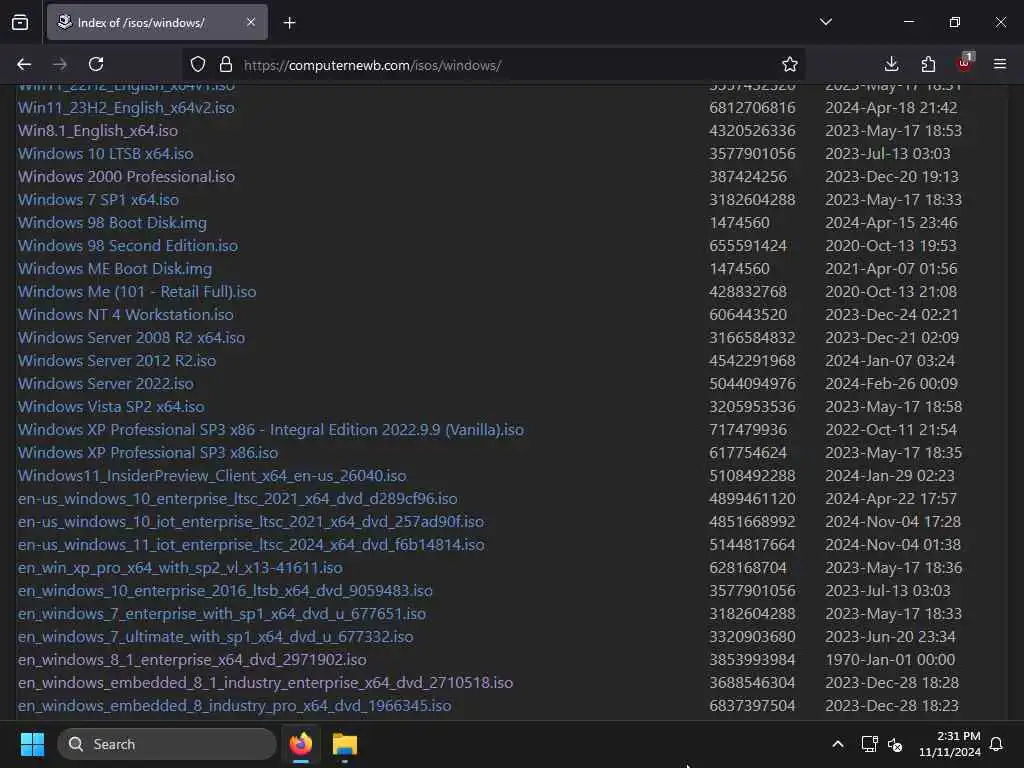1024x768 pixels.
Task: Open Windows 10 LTSB x64.iso link
Action: (x=105, y=153)
